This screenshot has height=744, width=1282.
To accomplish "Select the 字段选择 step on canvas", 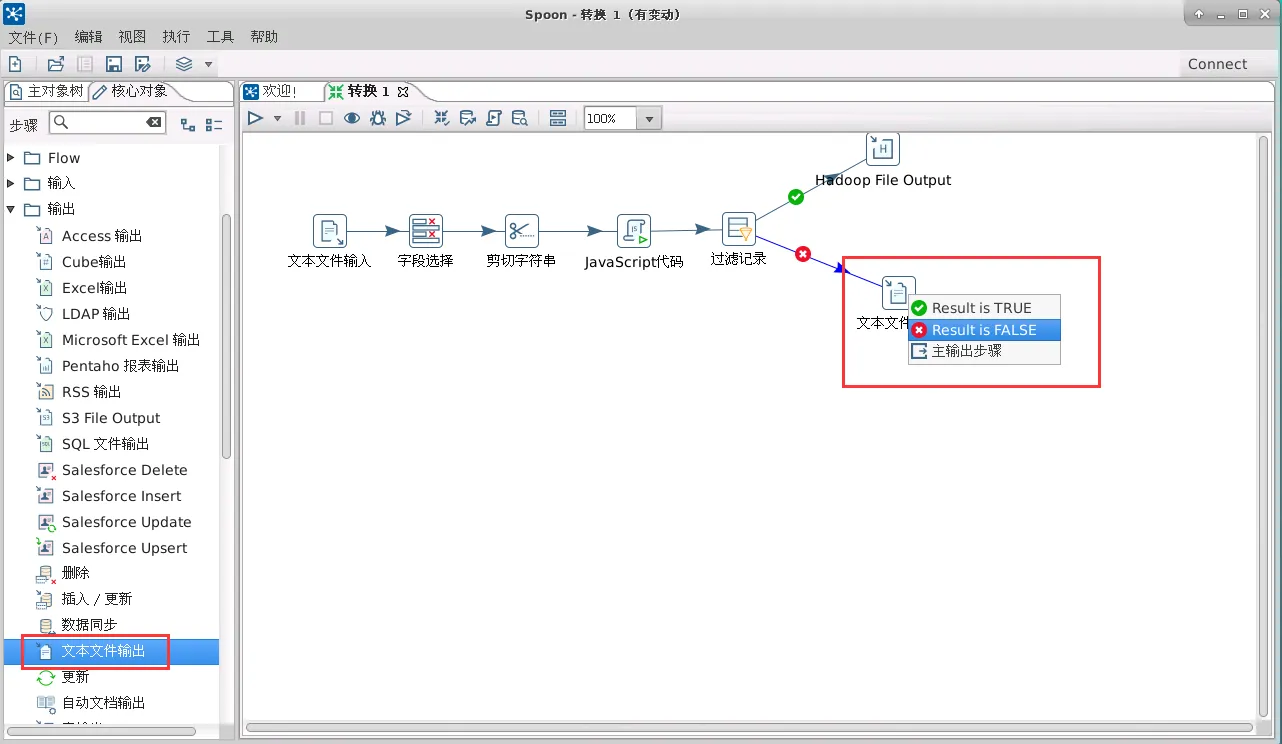I will [x=425, y=231].
